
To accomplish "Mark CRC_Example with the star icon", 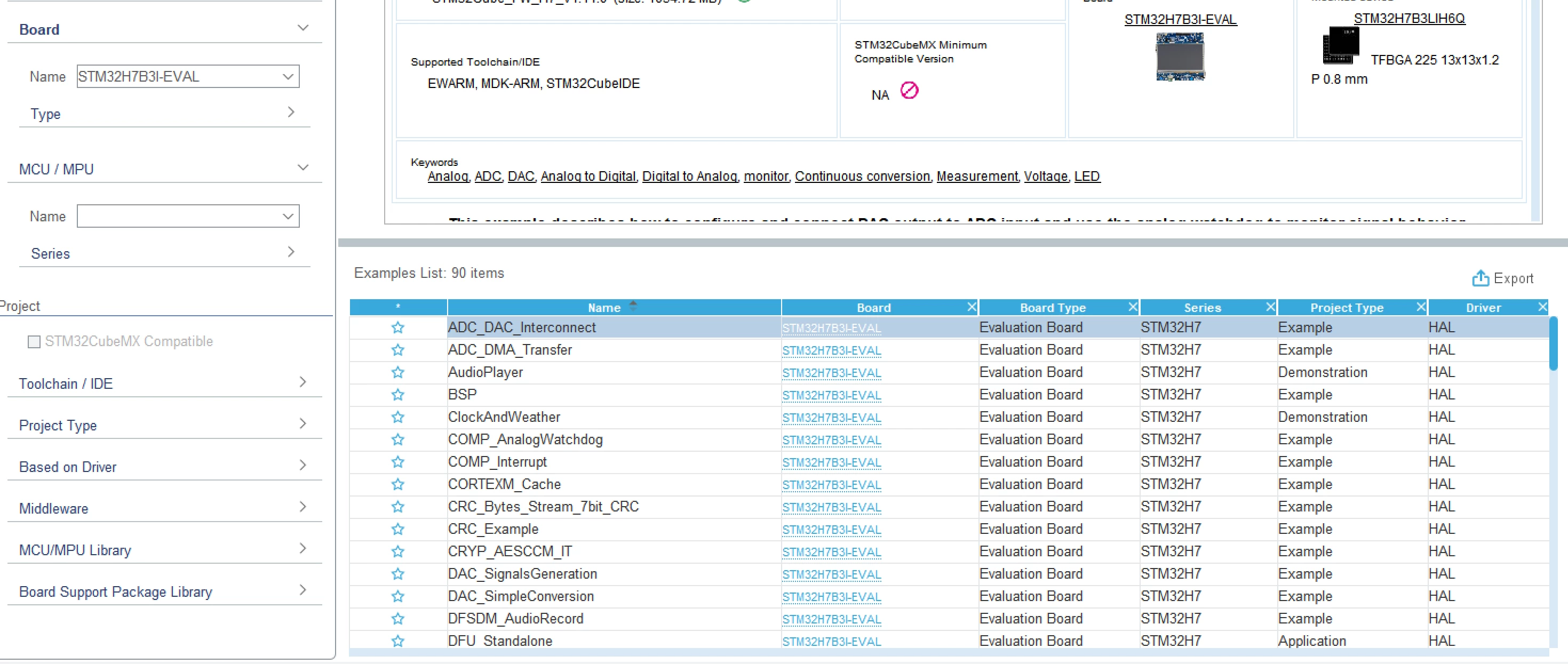I will point(398,529).
